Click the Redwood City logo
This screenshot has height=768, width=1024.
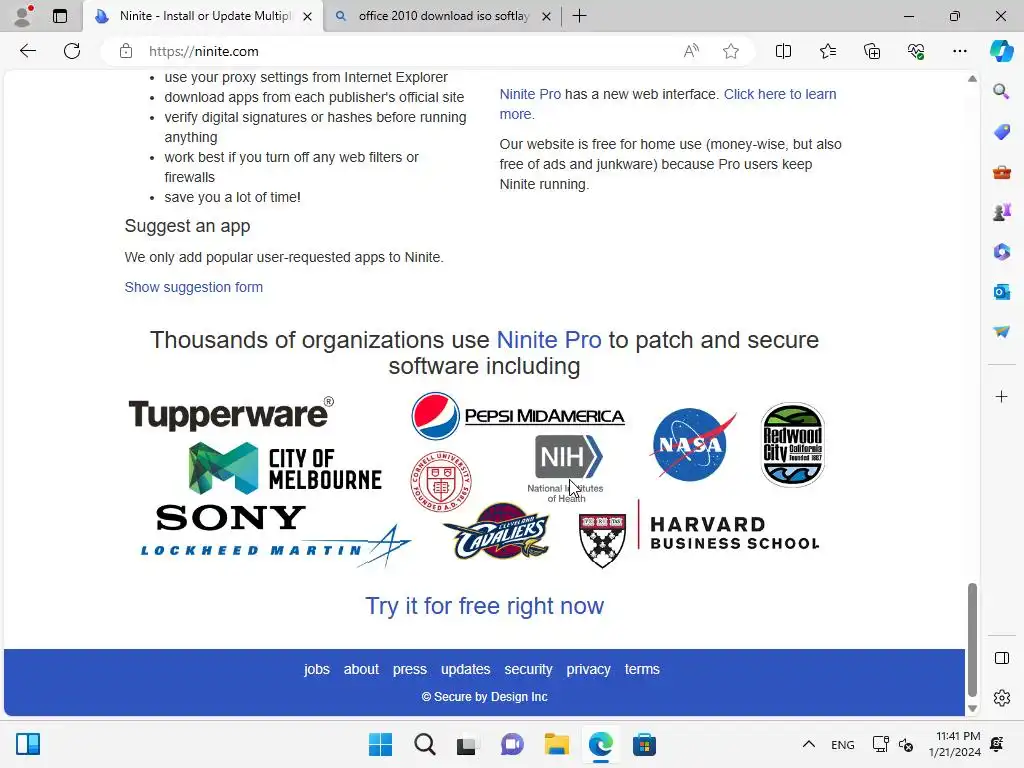793,445
